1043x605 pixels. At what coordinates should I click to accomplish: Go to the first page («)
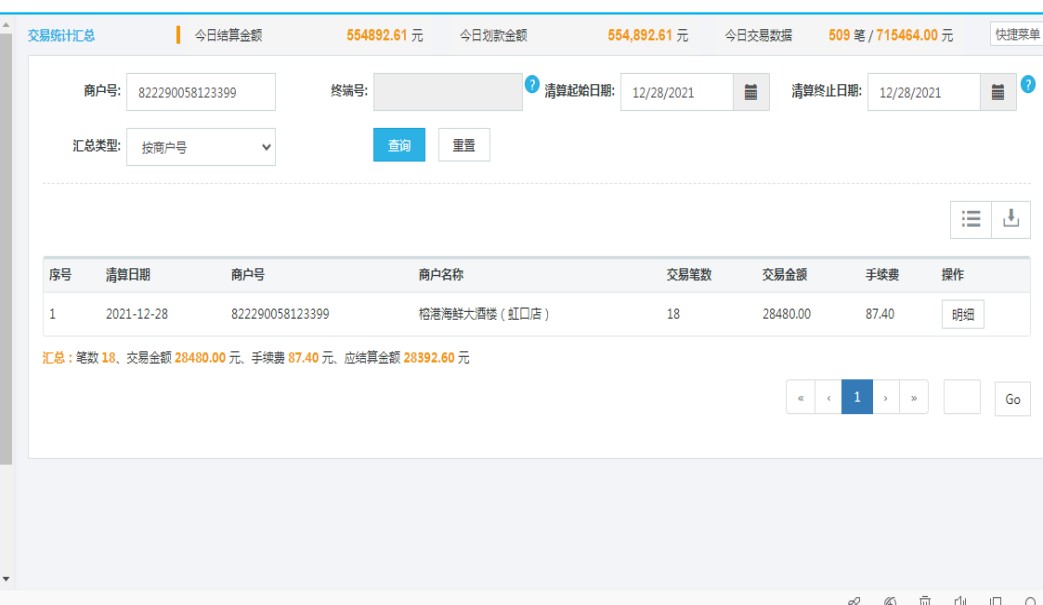coord(800,398)
